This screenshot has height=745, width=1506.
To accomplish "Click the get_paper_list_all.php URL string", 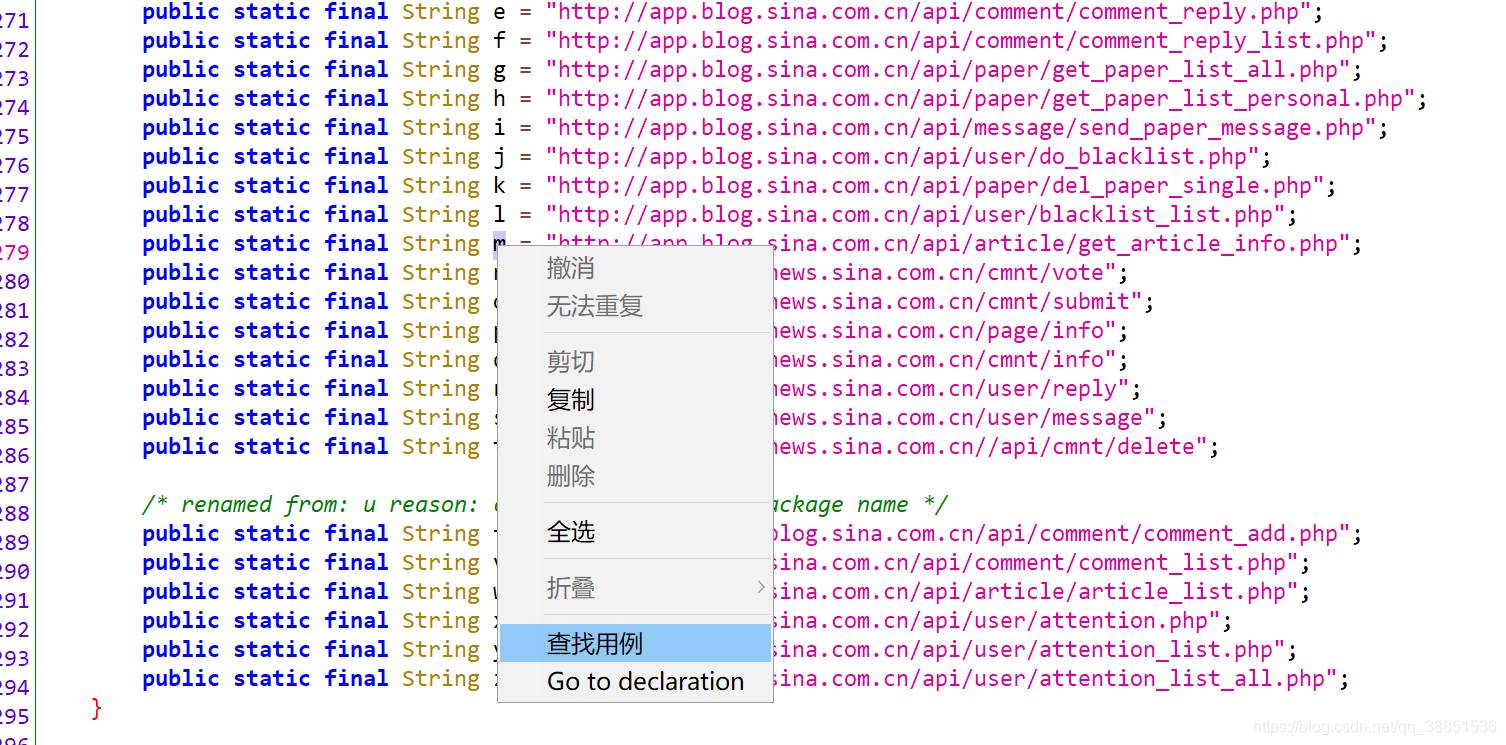I will coord(948,71).
